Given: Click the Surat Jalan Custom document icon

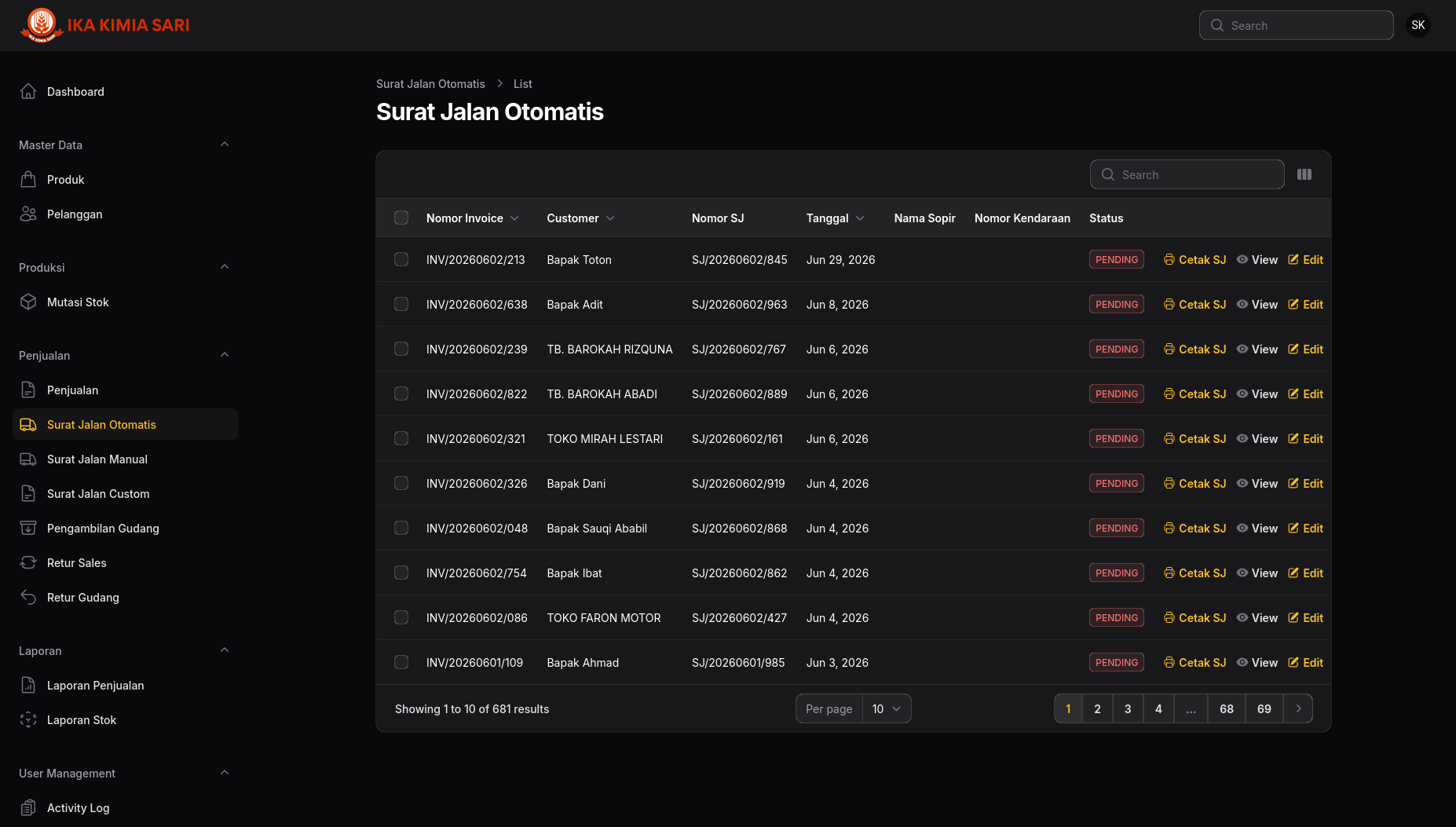Looking at the screenshot, I should click(x=28, y=493).
